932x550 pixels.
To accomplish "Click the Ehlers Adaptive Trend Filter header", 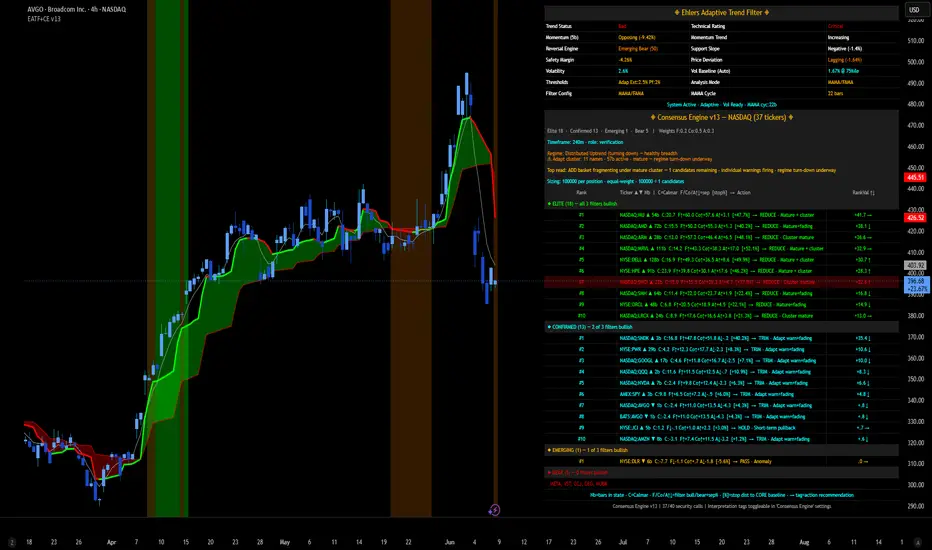I will point(721,12).
